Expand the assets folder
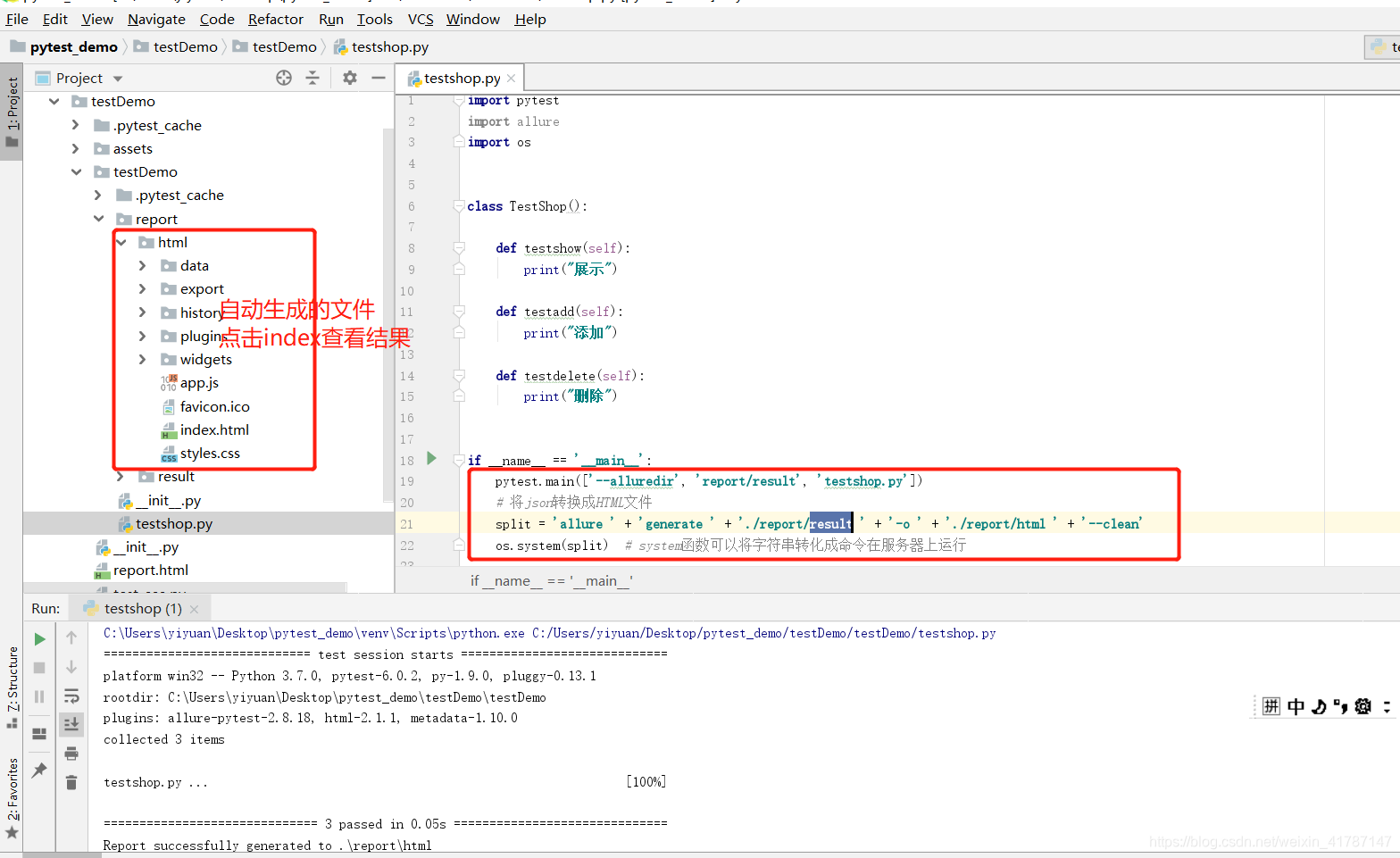 point(76,148)
